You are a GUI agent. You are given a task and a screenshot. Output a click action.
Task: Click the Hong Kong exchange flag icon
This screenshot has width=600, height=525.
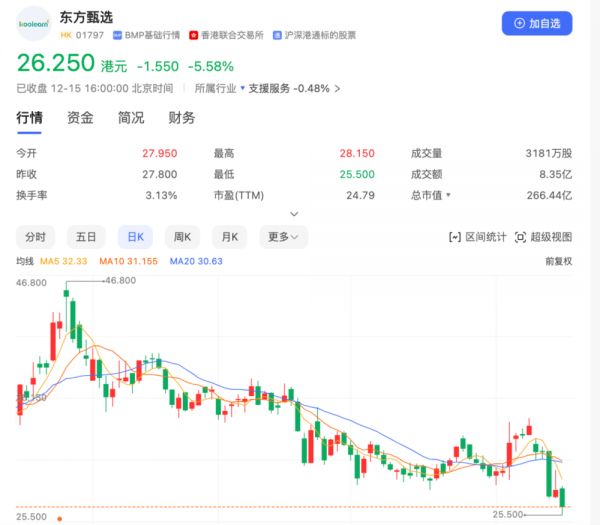[x=194, y=35]
